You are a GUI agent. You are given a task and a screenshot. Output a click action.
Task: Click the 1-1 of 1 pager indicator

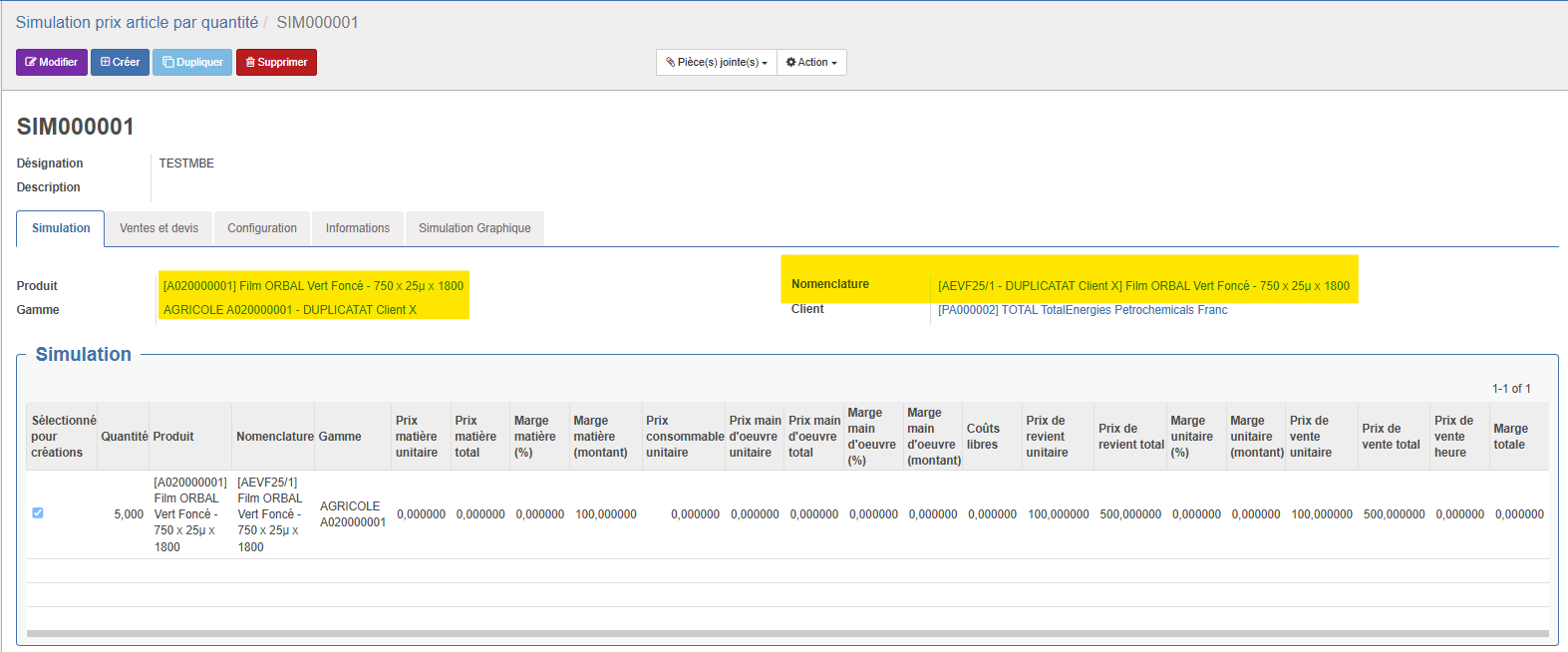coord(1511,389)
